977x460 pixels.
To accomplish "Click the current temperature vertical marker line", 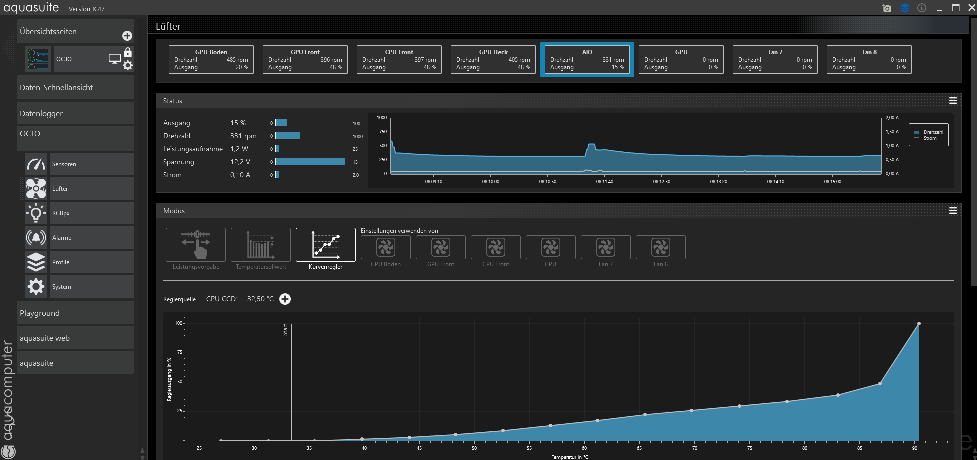I will point(292,381).
